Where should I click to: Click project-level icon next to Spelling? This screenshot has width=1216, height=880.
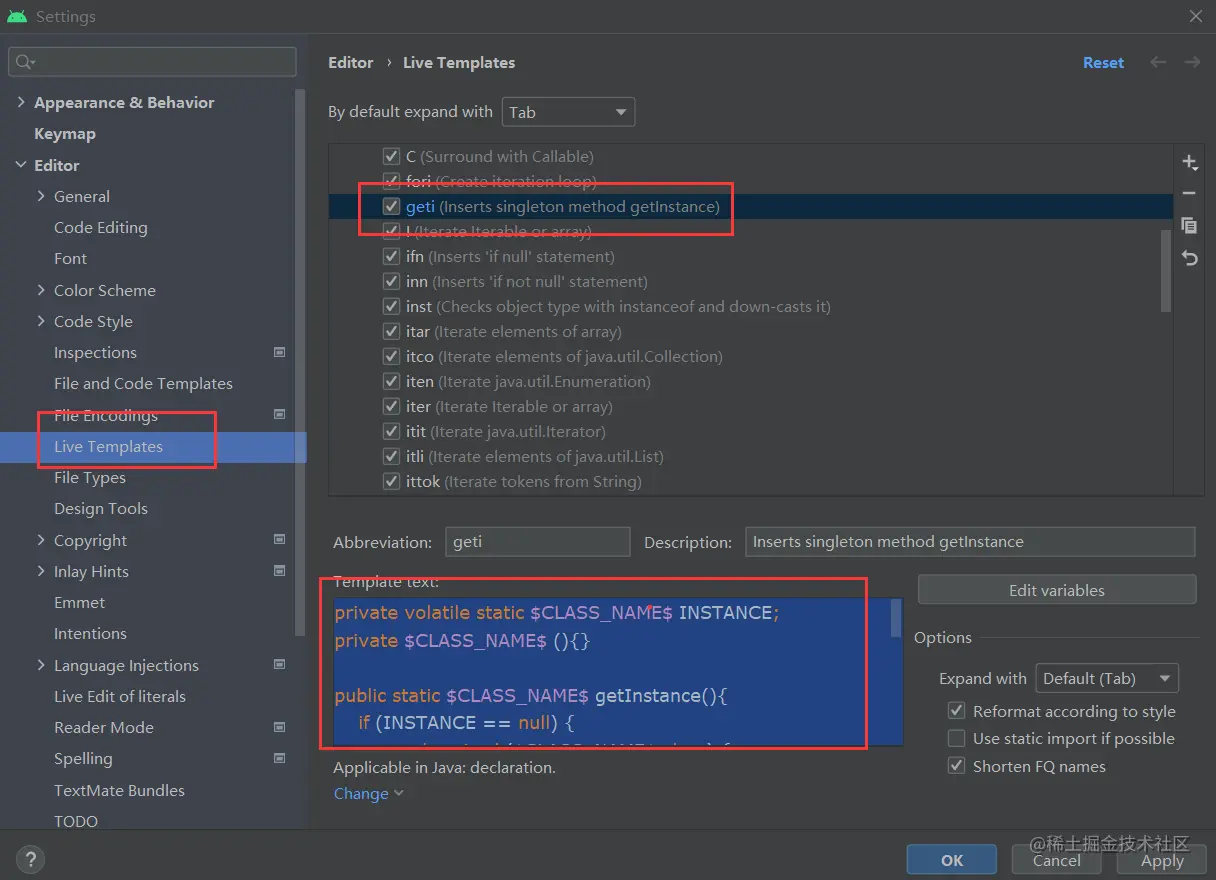click(280, 758)
